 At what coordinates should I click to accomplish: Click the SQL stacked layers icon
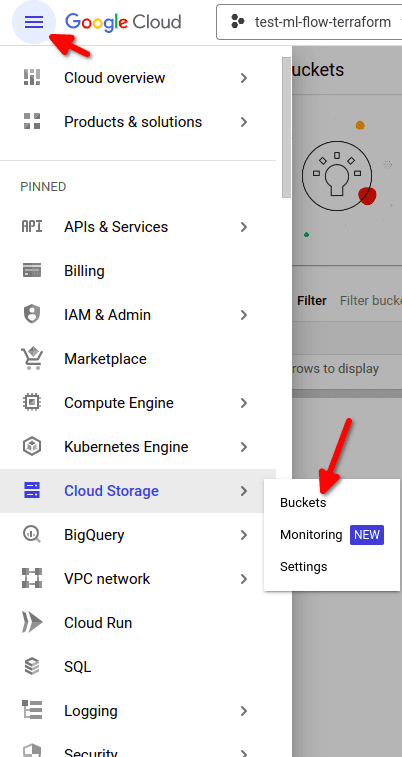tap(32, 667)
